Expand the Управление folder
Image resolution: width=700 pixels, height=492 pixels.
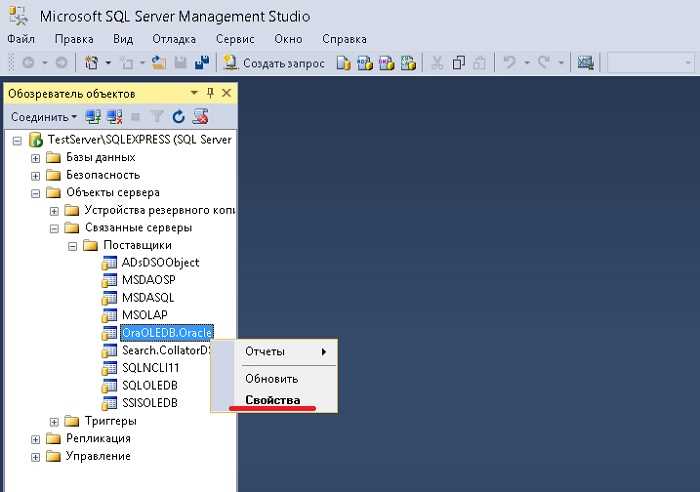(35, 457)
